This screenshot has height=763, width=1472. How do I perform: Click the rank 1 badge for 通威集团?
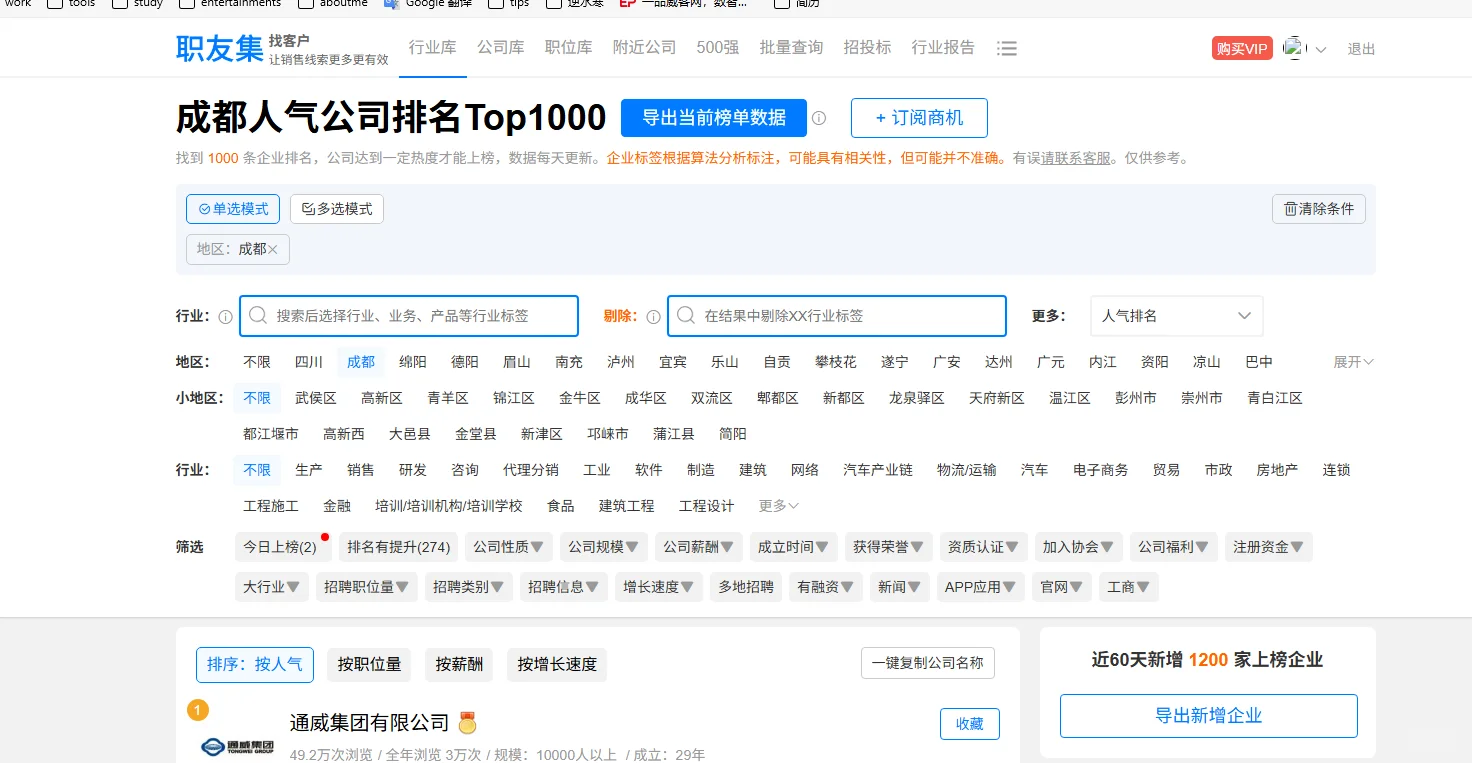[x=198, y=710]
